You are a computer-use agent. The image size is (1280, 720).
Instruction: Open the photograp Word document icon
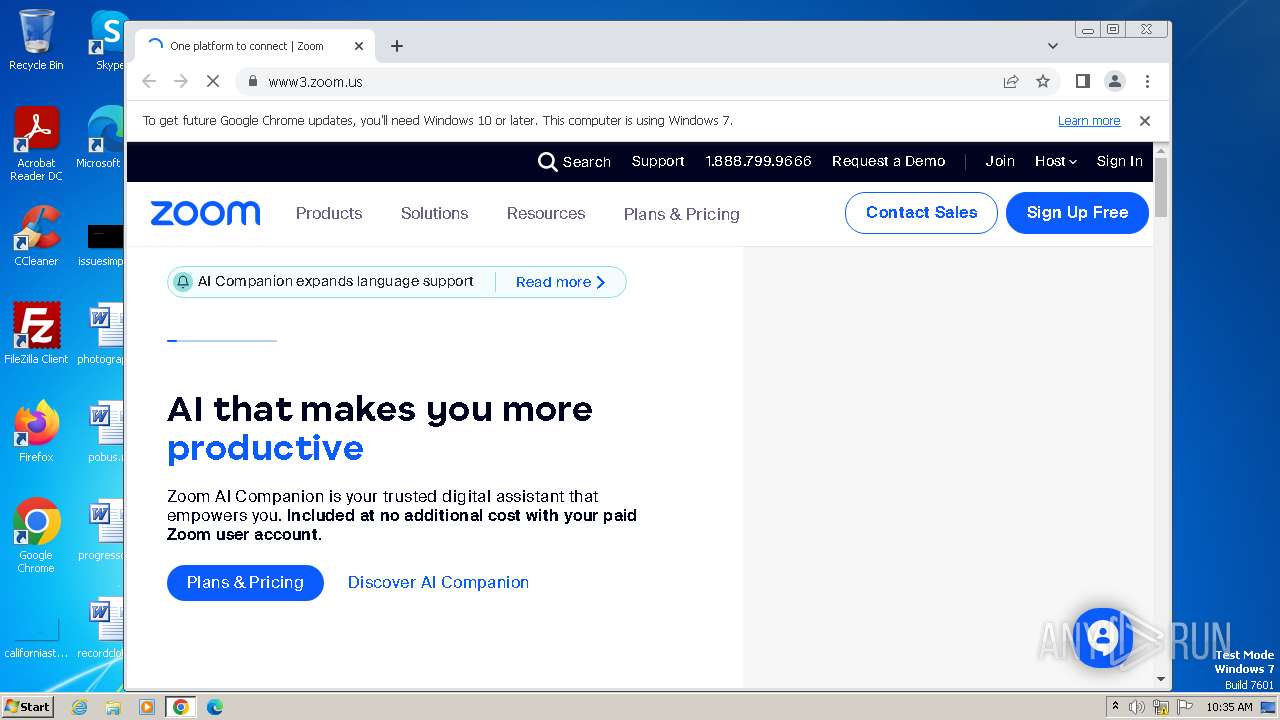click(x=102, y=334)
